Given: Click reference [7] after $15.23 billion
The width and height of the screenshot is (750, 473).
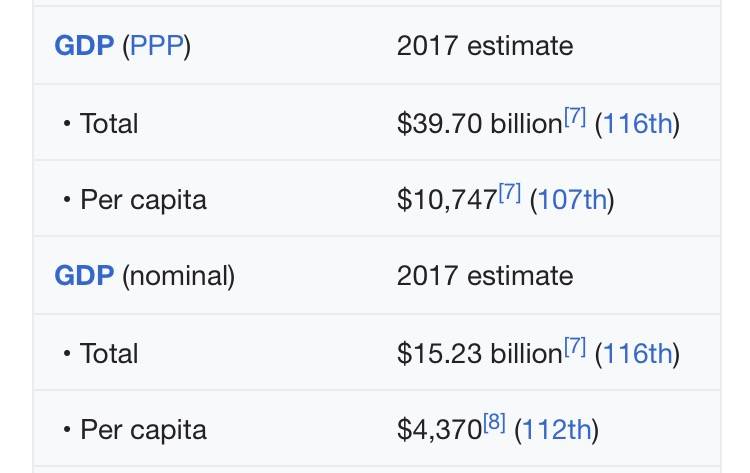Looking at the screenshot, I should tap(575, 347).
